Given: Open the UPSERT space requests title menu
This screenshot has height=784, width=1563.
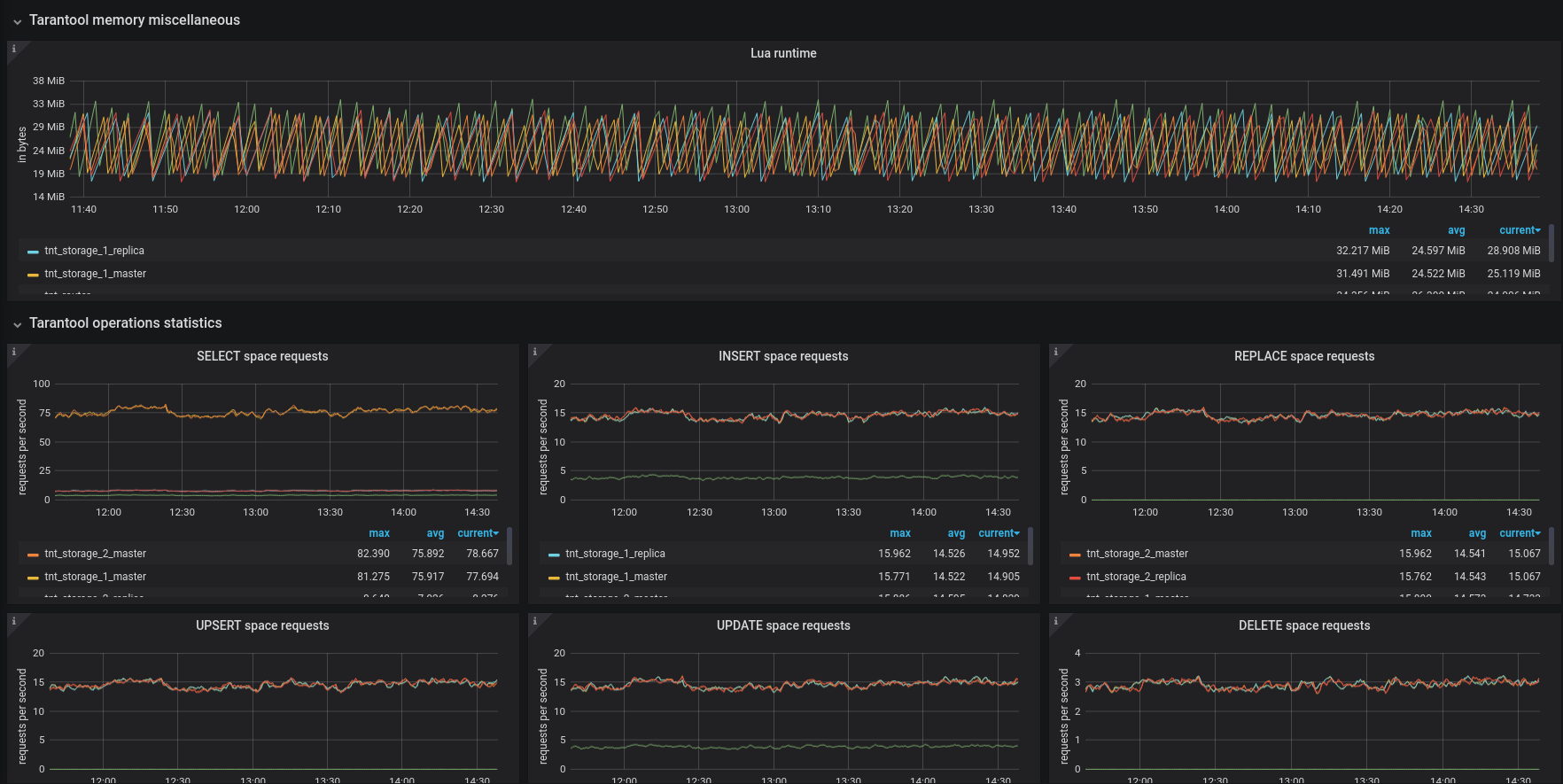Looking at the screenshot, I should point(262,625).
